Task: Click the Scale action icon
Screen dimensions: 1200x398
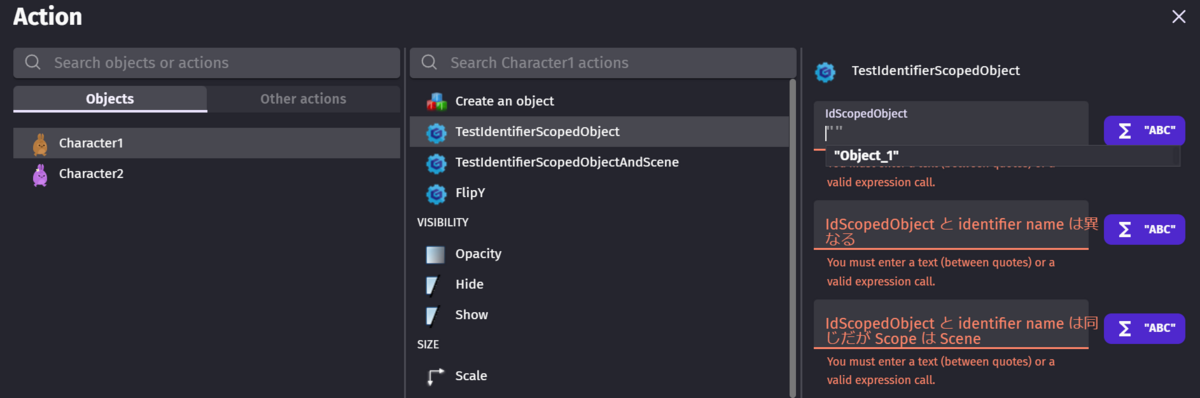Action: [435, 376]
